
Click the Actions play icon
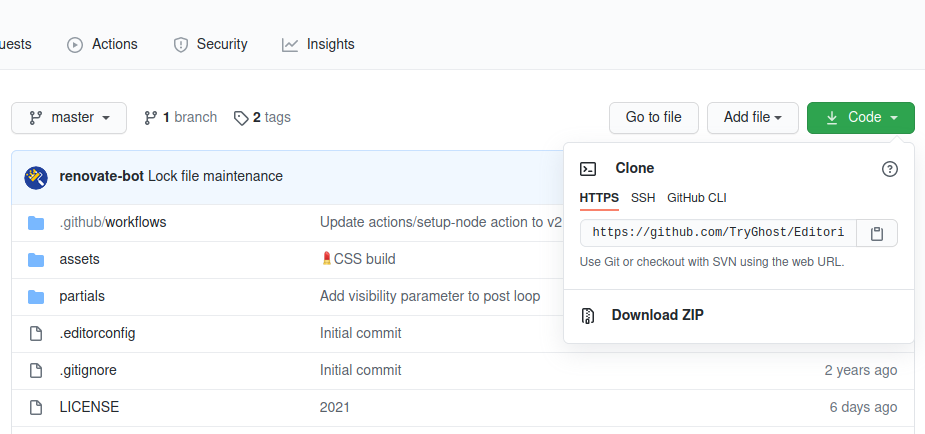(75, 45)
